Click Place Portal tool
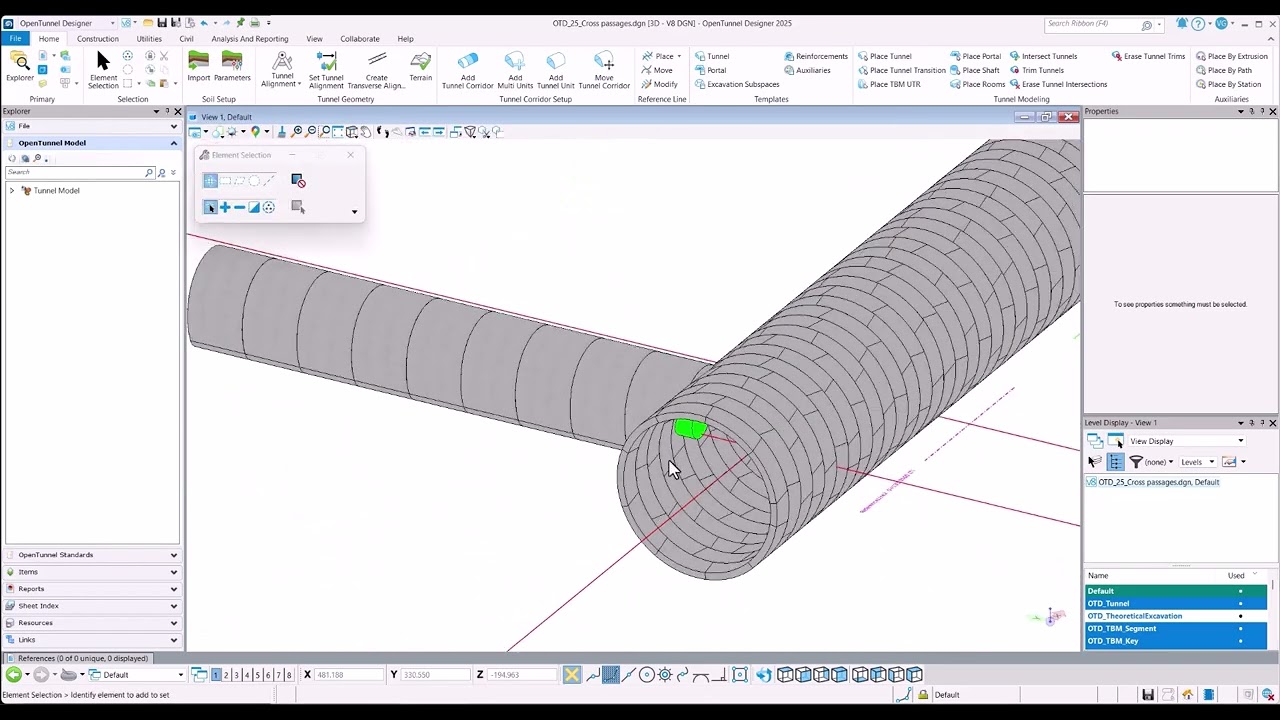 (x=975, y=56)
